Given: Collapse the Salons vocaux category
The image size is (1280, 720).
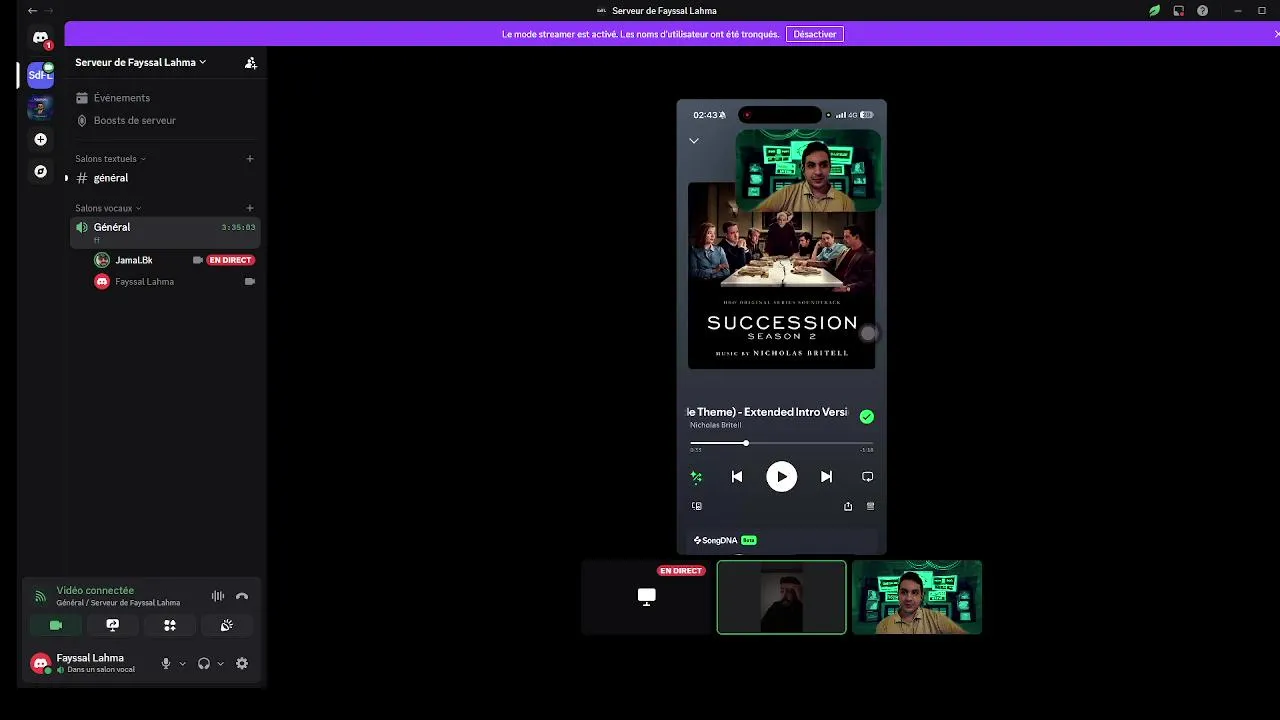Looking at the screenshot, I should (107, 208).
